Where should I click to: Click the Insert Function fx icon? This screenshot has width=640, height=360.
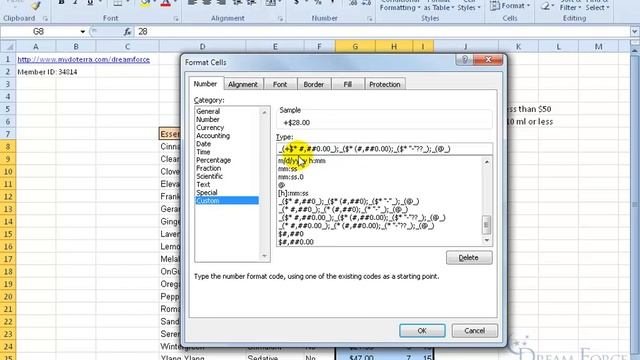coord(127,32)
